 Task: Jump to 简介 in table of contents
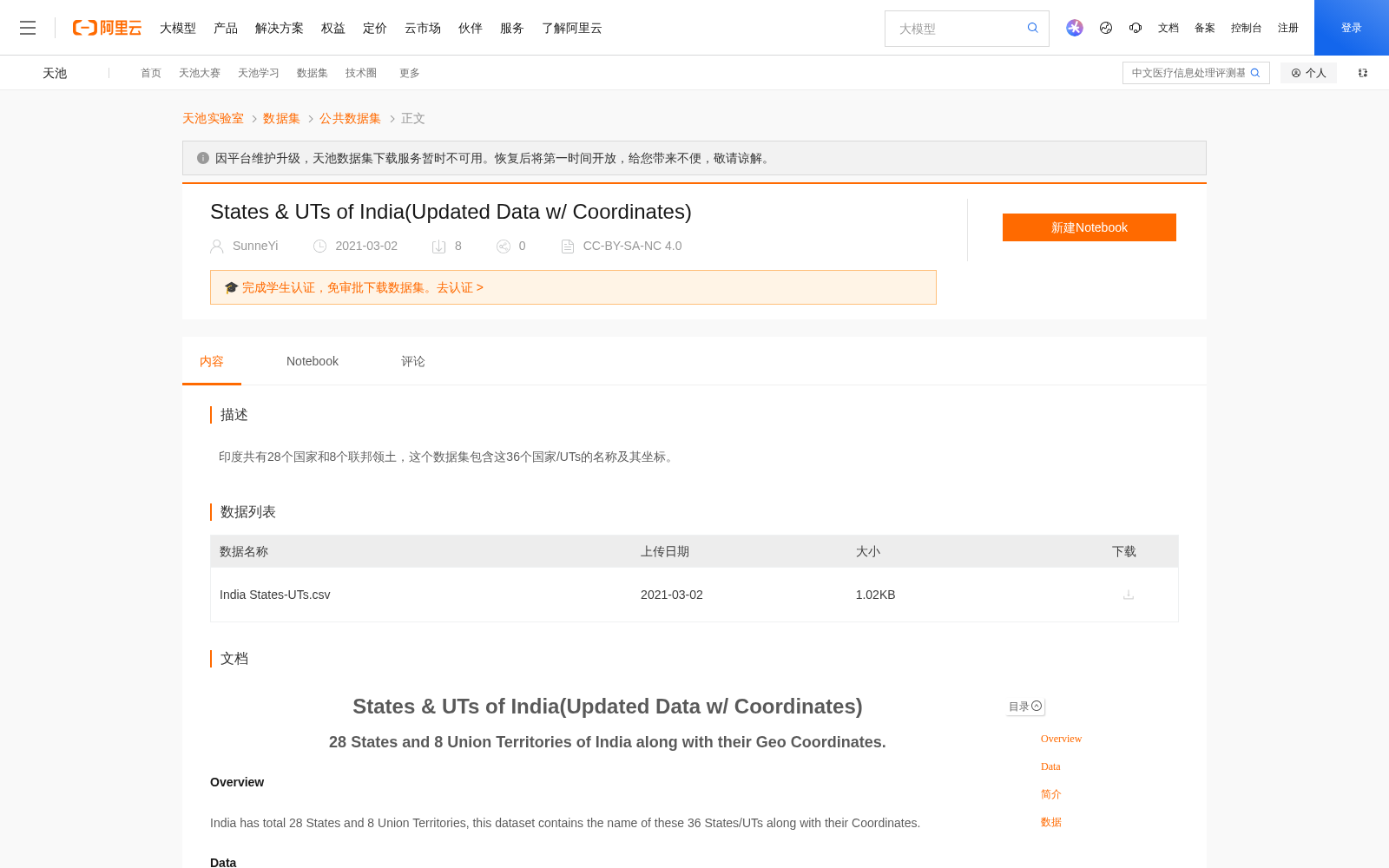pos(1051,794)
